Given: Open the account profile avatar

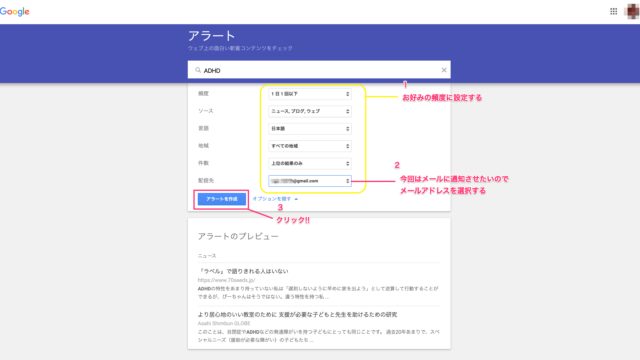Looking at the screenshot, I should pos(632,11).
